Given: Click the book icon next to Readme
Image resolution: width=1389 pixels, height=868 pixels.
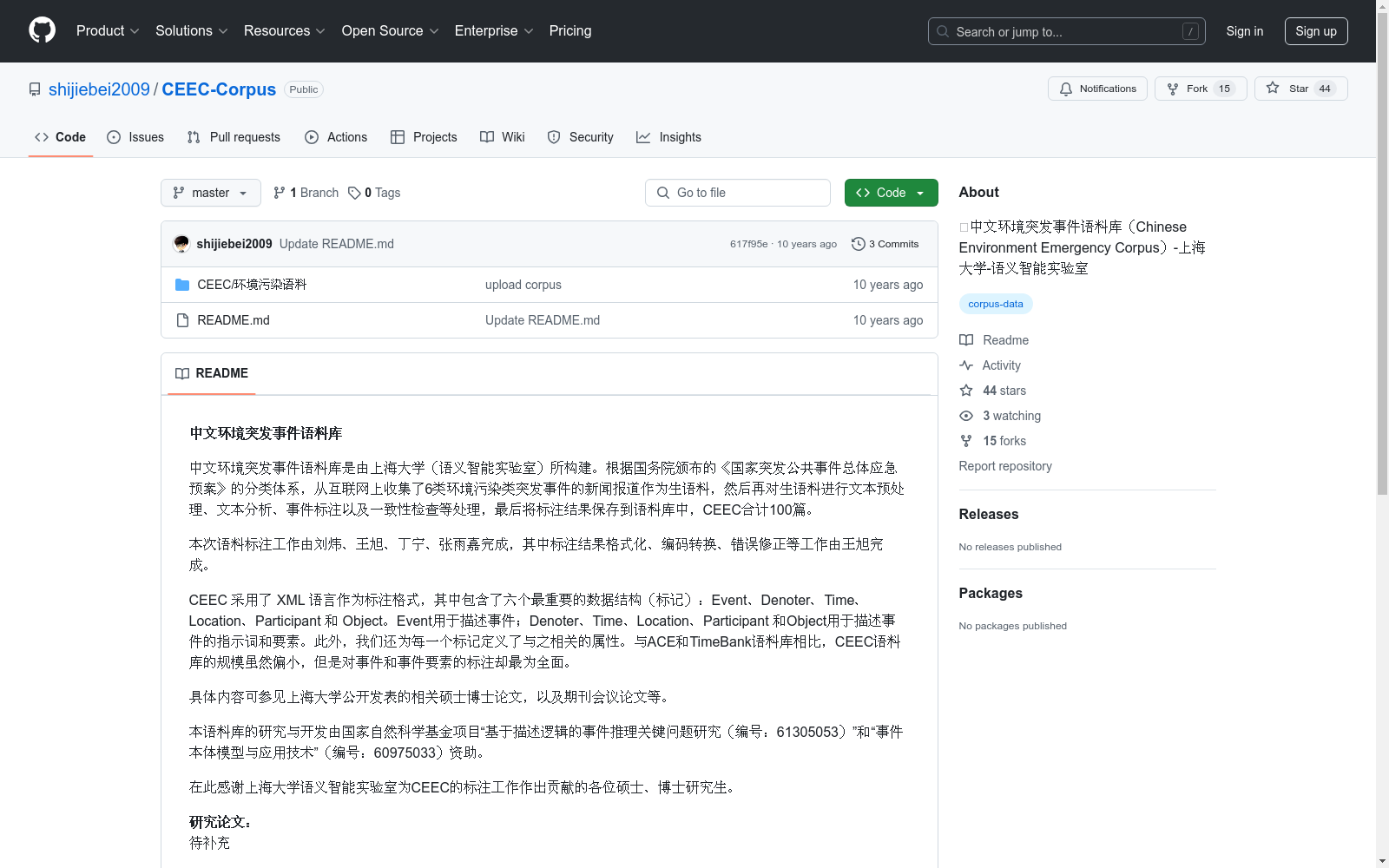Looking at the screenshot, I should coord(966,340).
